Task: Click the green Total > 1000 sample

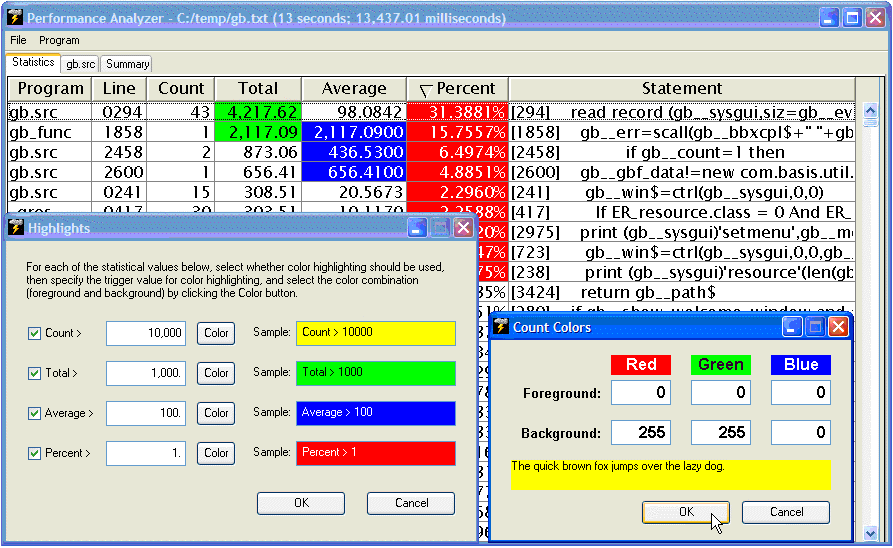Action: pyautogui.click(x=376, y=373)
